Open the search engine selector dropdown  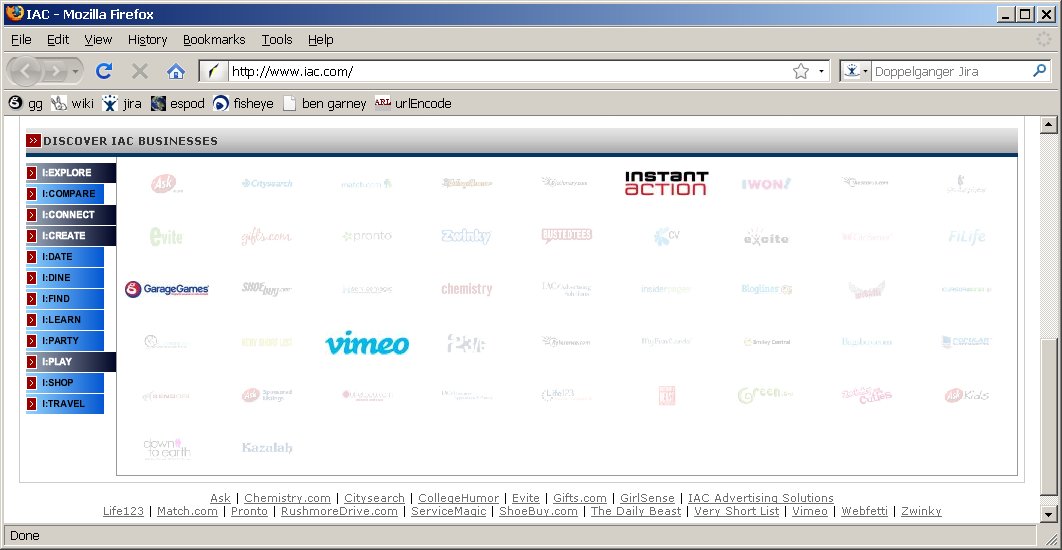[x=855, y=71]
